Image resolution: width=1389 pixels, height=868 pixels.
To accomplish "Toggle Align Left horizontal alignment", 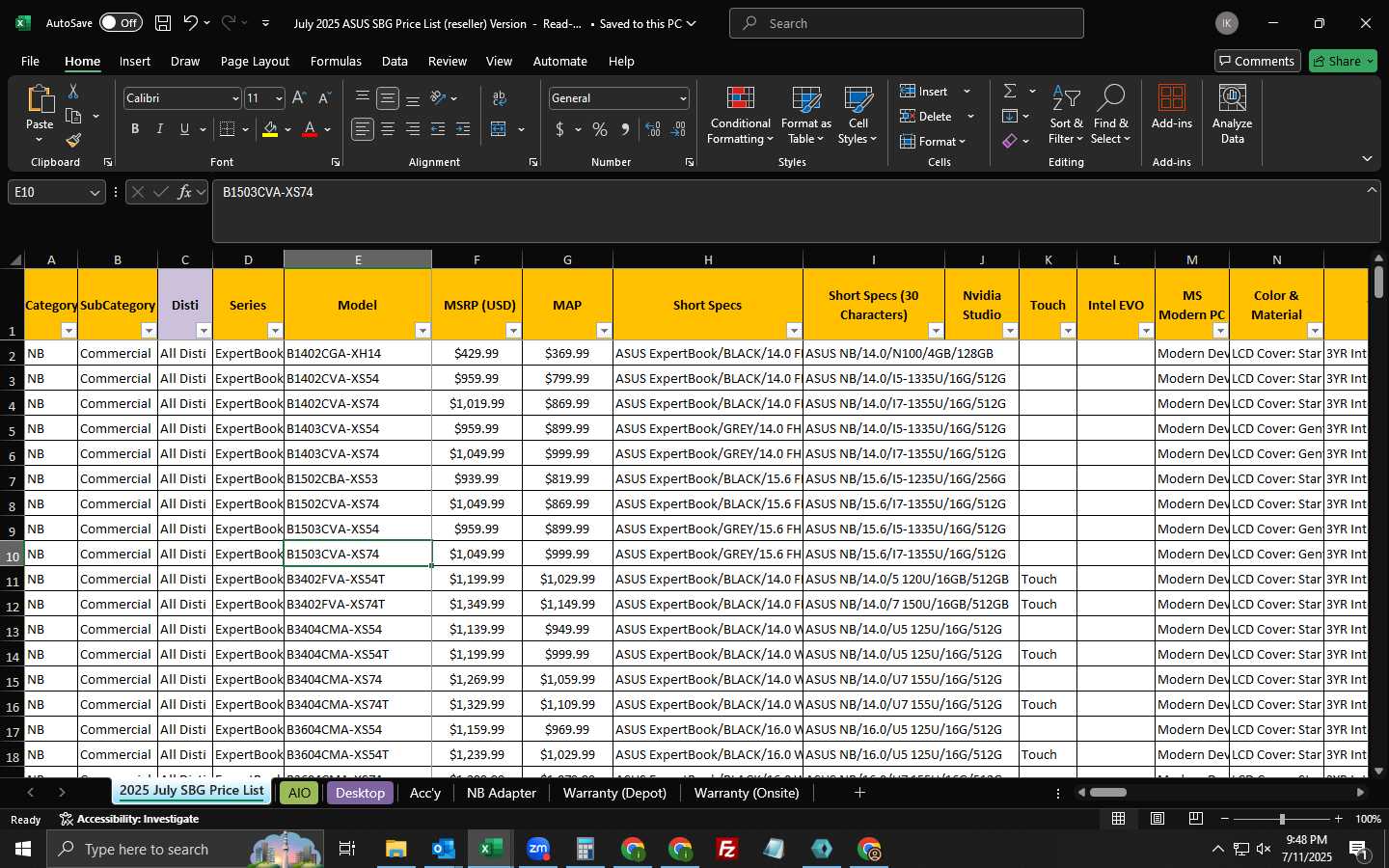I will click(363, 129).
